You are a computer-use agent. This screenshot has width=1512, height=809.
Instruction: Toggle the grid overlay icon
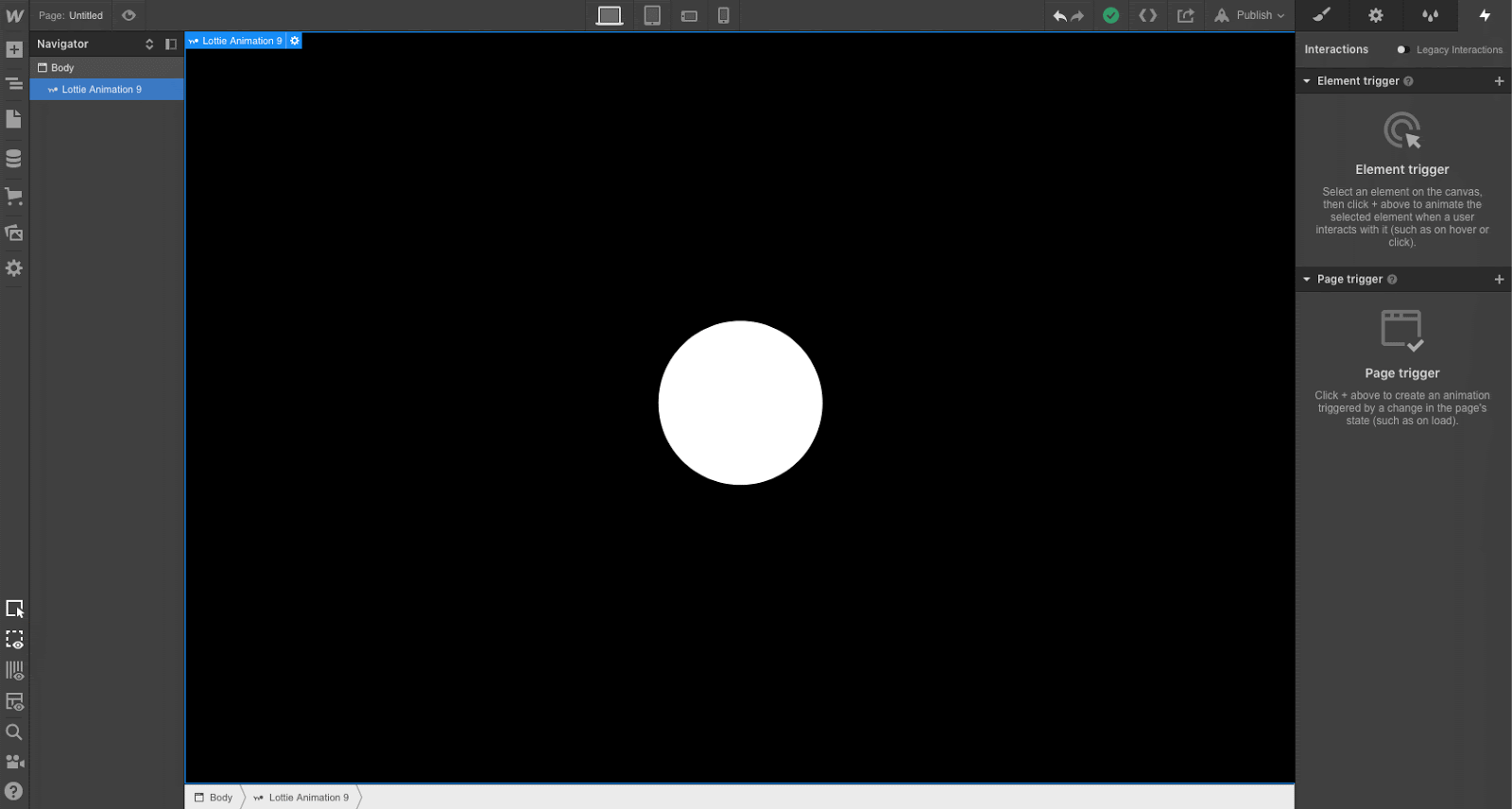click(14, 671)
